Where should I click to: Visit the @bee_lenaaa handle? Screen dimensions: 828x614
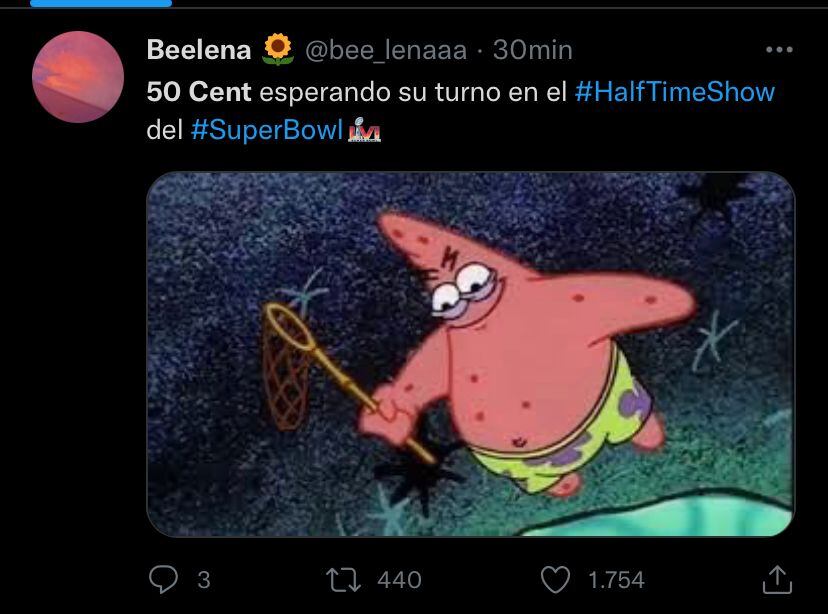[x=385, y=48]
